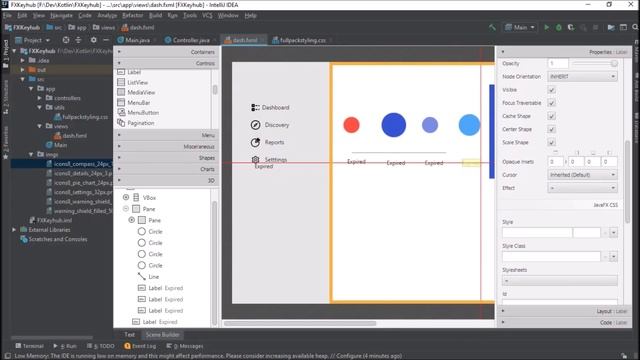Open the Main run configuration dropdown
The width and height of the screenshot is (640, 360).
point(520,27)
